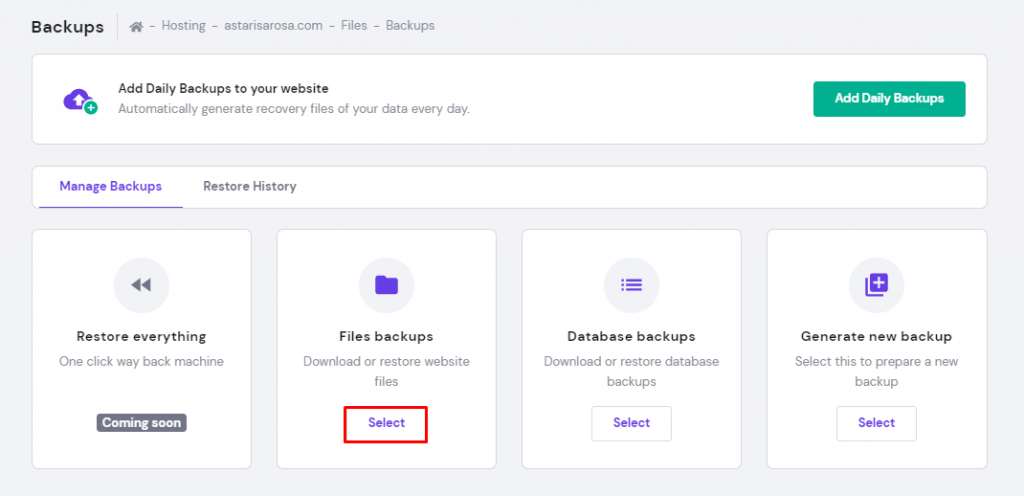Screen dimensions: 1024x496
Task: Click 'Add Daily Backups to your website' text
Action: 223,88
